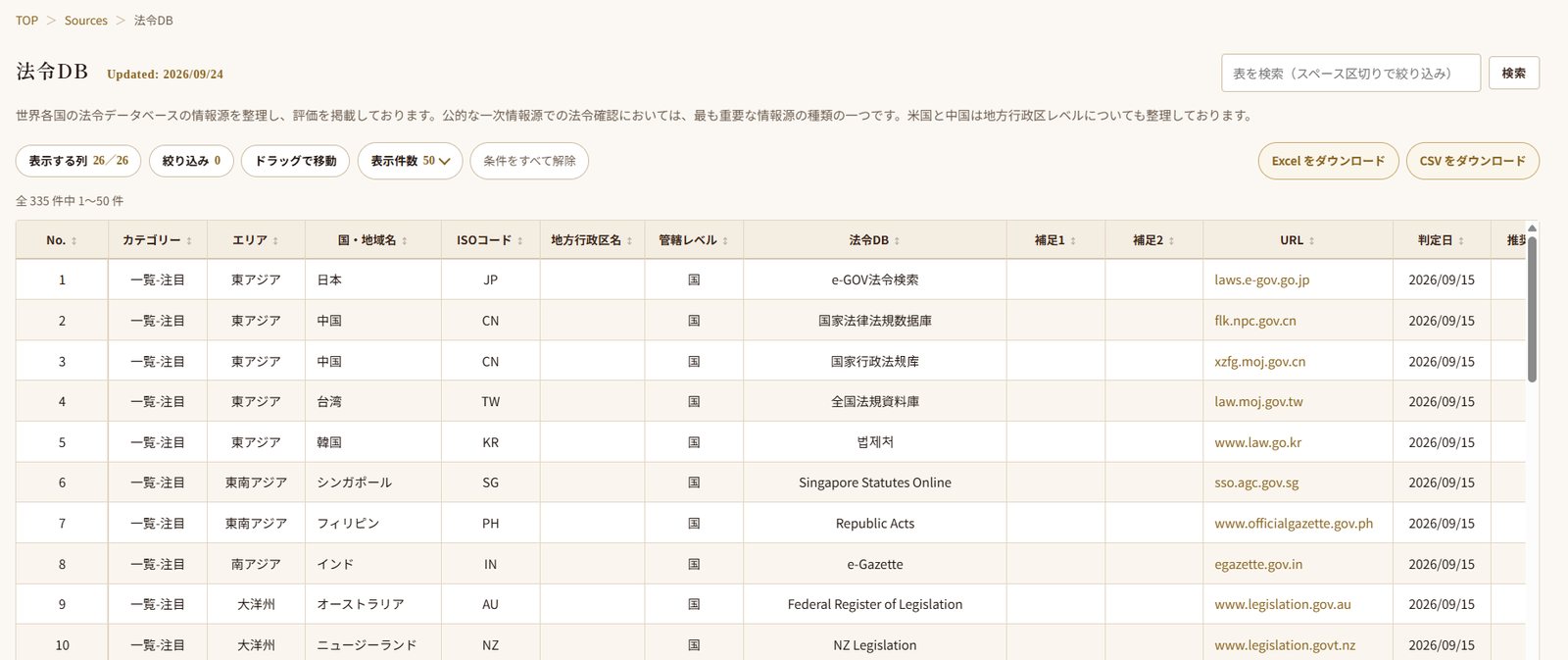1568x660 pixels.
Task: Visit www.officialgazette.gov.ph
Action: tap(1294, 524)
